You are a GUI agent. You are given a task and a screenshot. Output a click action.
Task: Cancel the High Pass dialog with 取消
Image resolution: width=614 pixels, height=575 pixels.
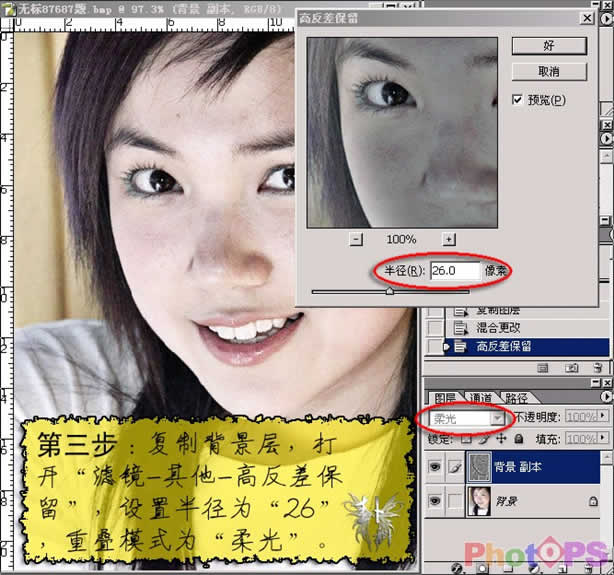click(x=549, y=72)
